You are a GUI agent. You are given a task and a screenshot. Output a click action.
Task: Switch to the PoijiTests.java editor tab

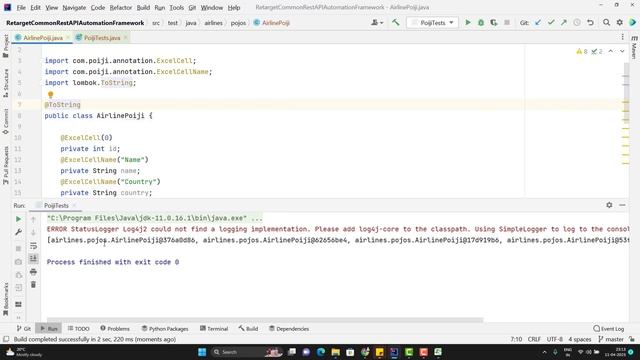[x=102, y=38]
